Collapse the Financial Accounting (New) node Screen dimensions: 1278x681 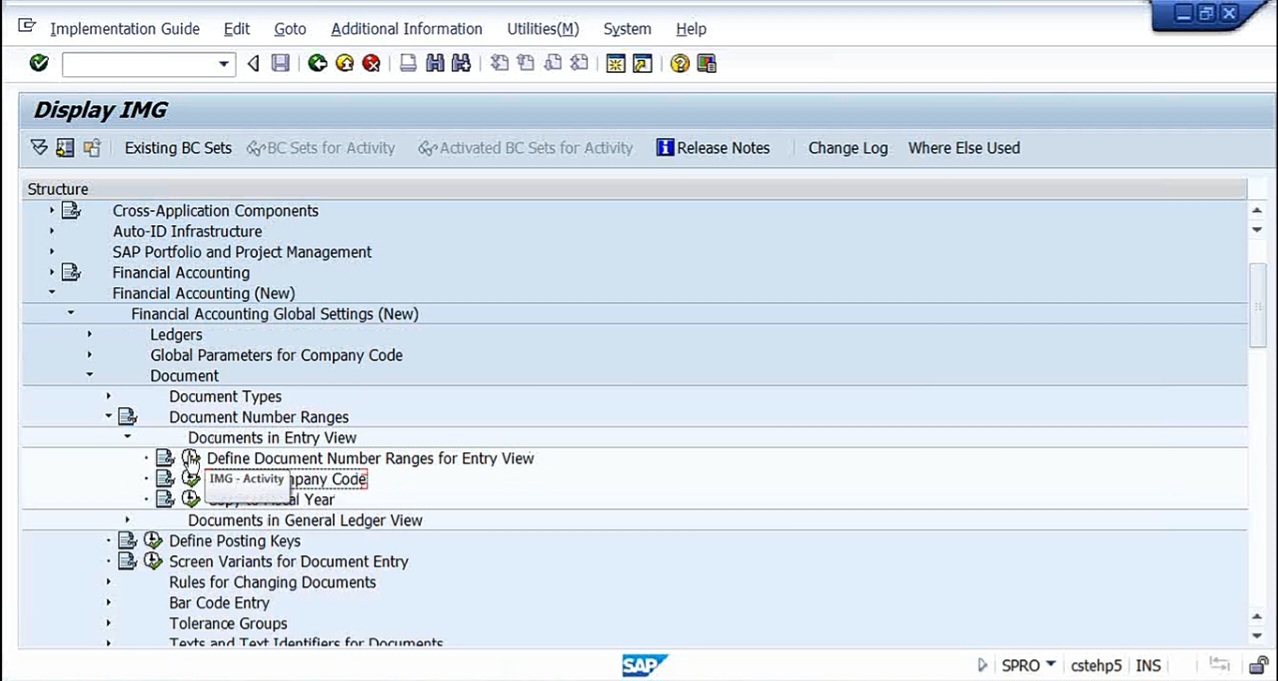pos(52,293)
